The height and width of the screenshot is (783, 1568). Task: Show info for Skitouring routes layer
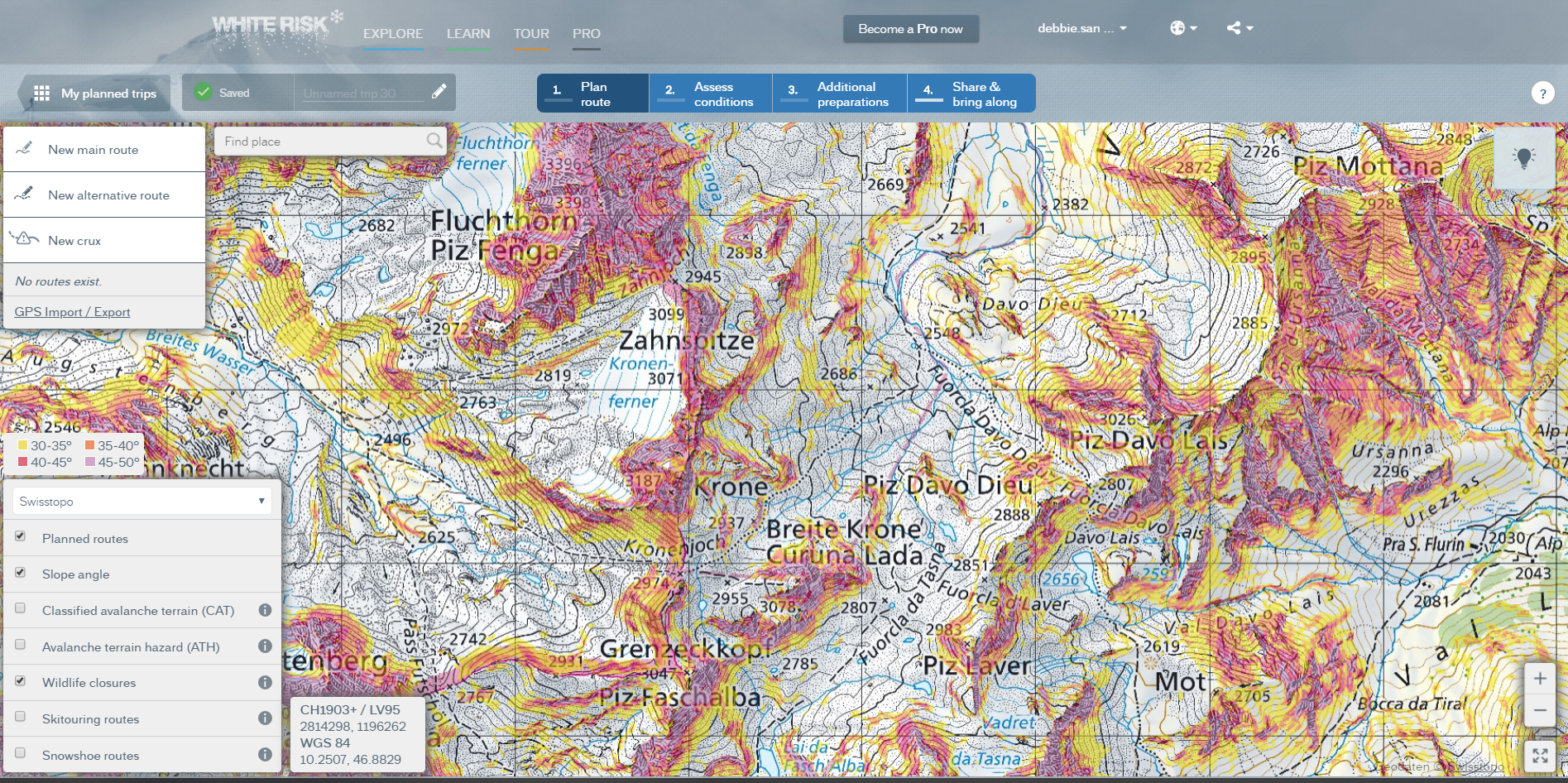pyautogui.click(x=265, y=718)
